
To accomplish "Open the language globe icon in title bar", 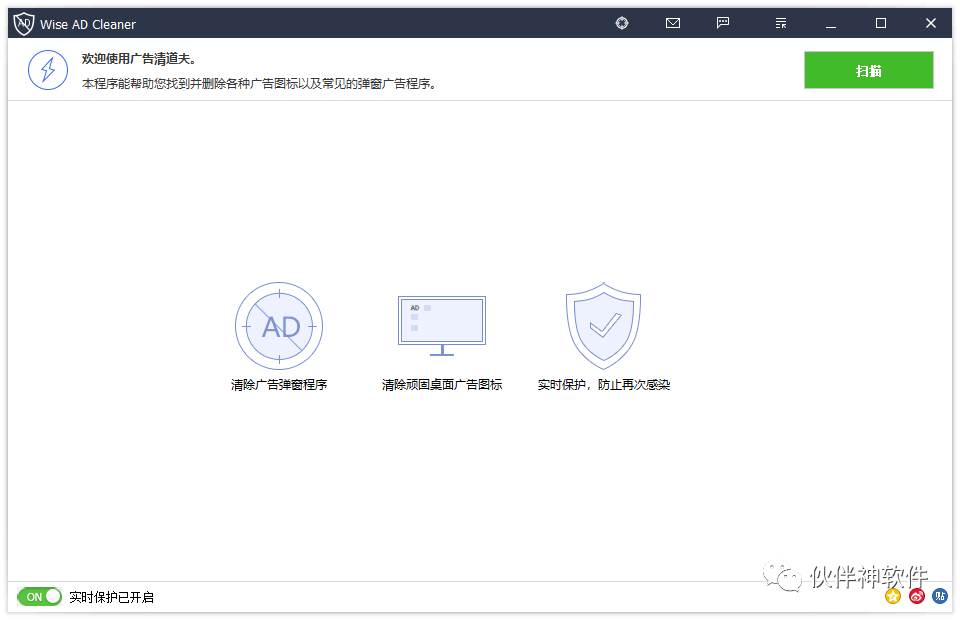I will point(622,22).
